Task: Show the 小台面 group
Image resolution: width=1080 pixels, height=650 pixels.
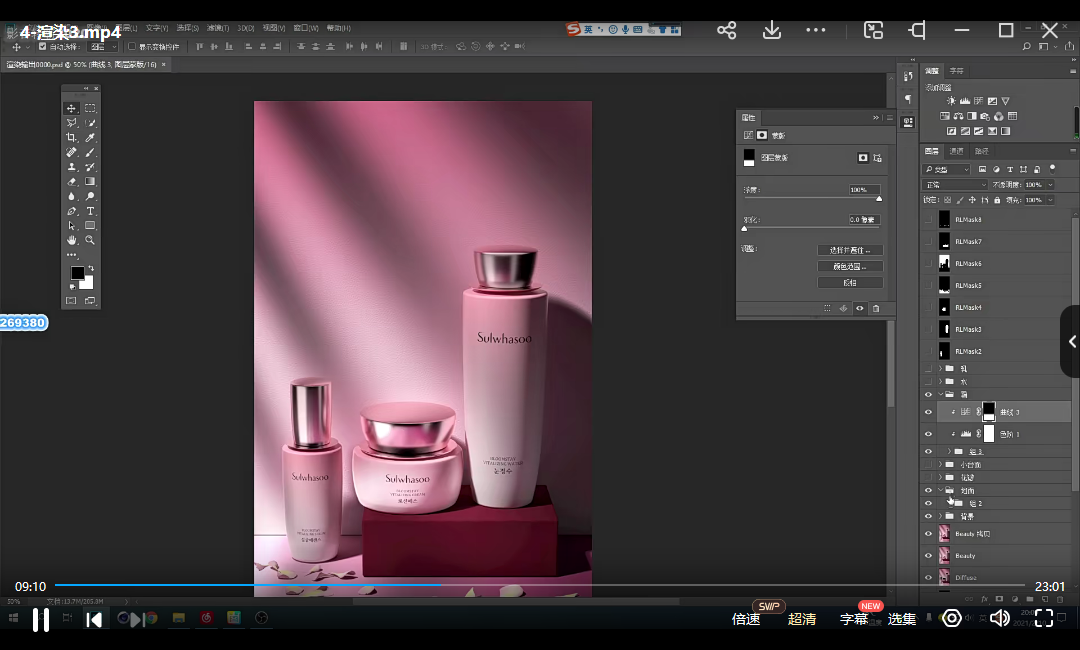Action: [x=928, y=464]
